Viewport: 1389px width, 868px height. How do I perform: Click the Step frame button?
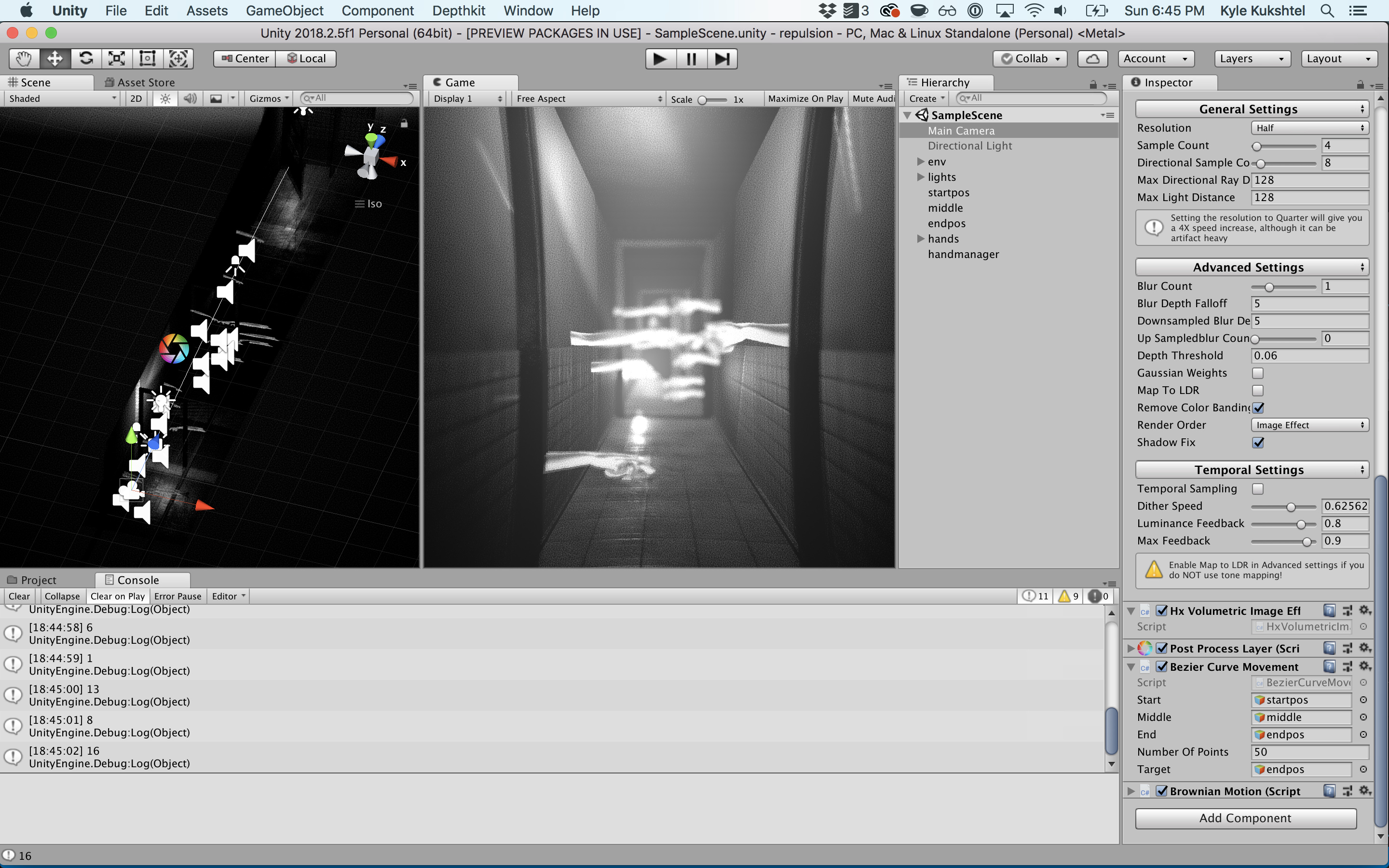[x=722, y=58]
